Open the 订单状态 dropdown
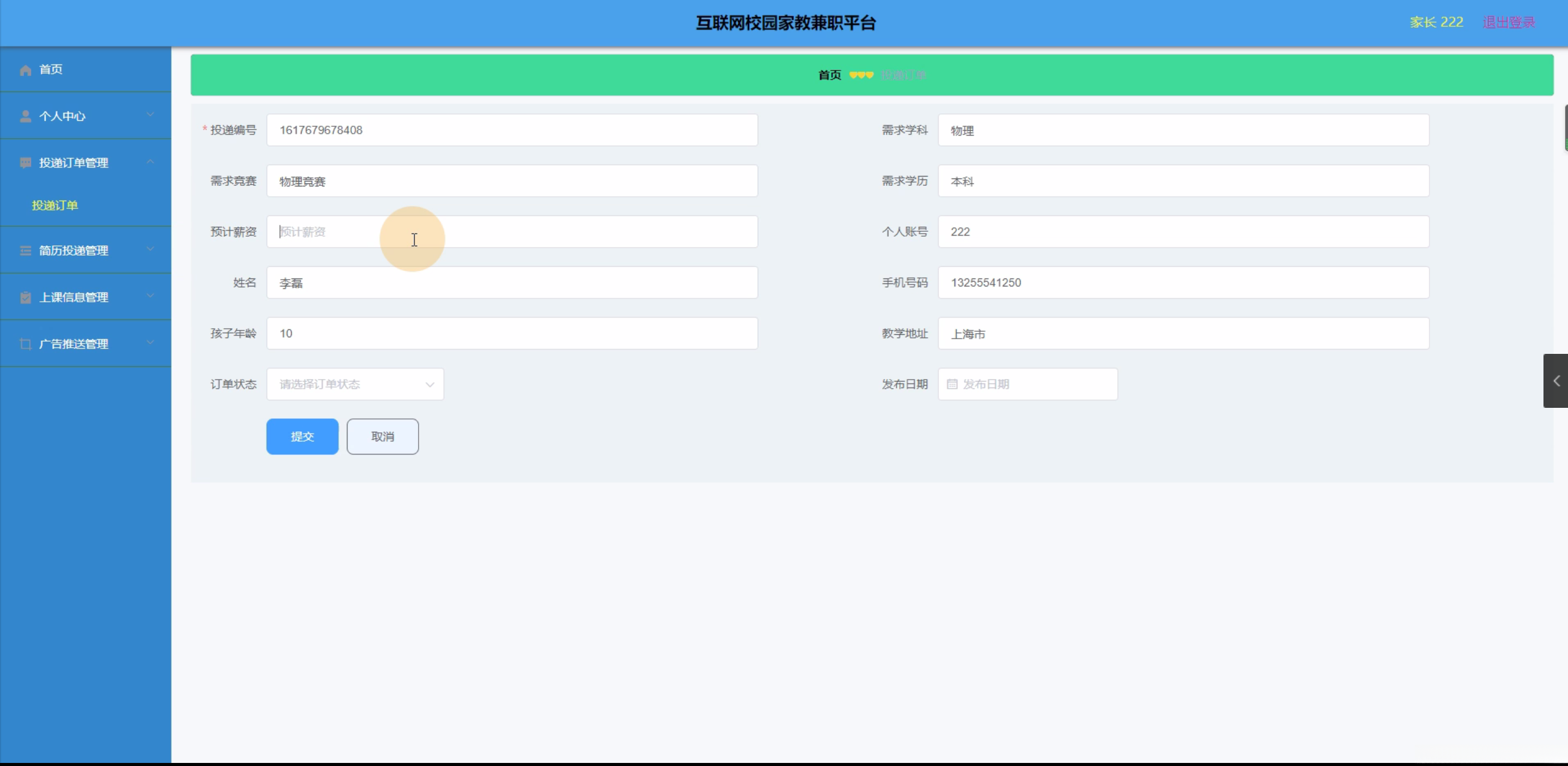This screenshot has height=766, width=1568. point(355,385)
